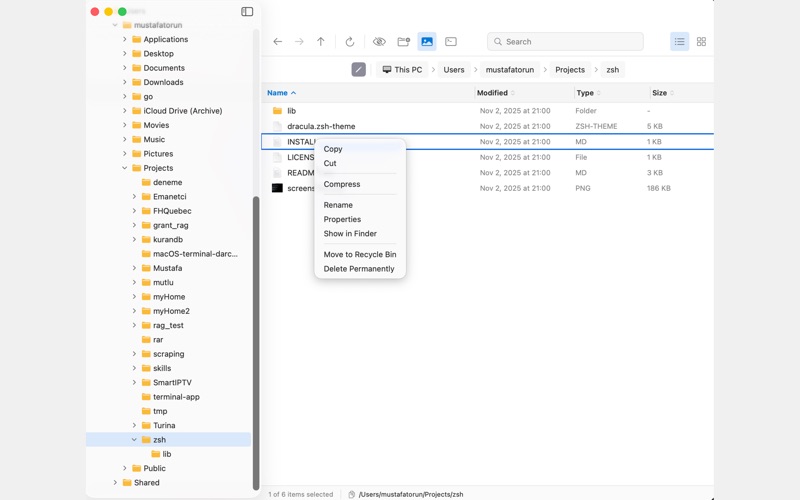
Task: Refresh the current folder listing
Action: pyautogui.click(x=349, y=42)
